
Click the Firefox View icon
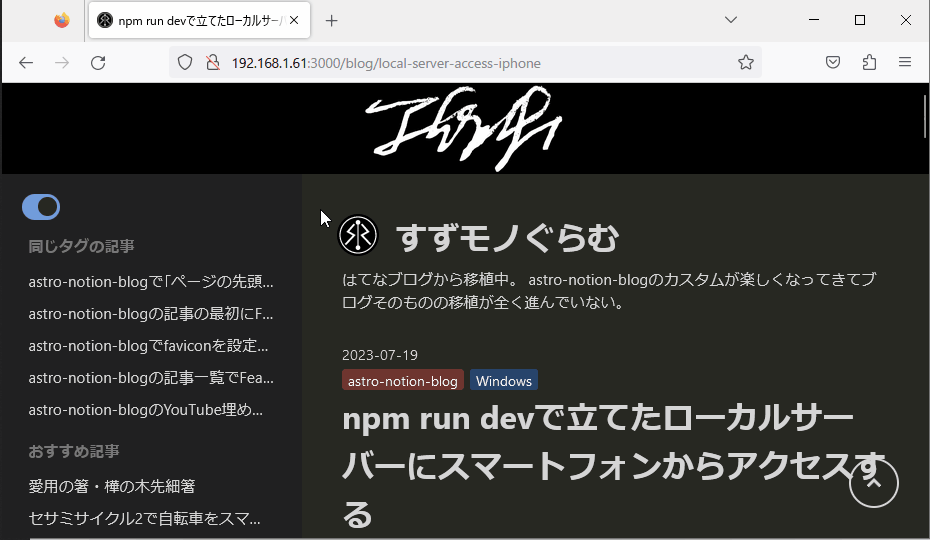[62, 20]
